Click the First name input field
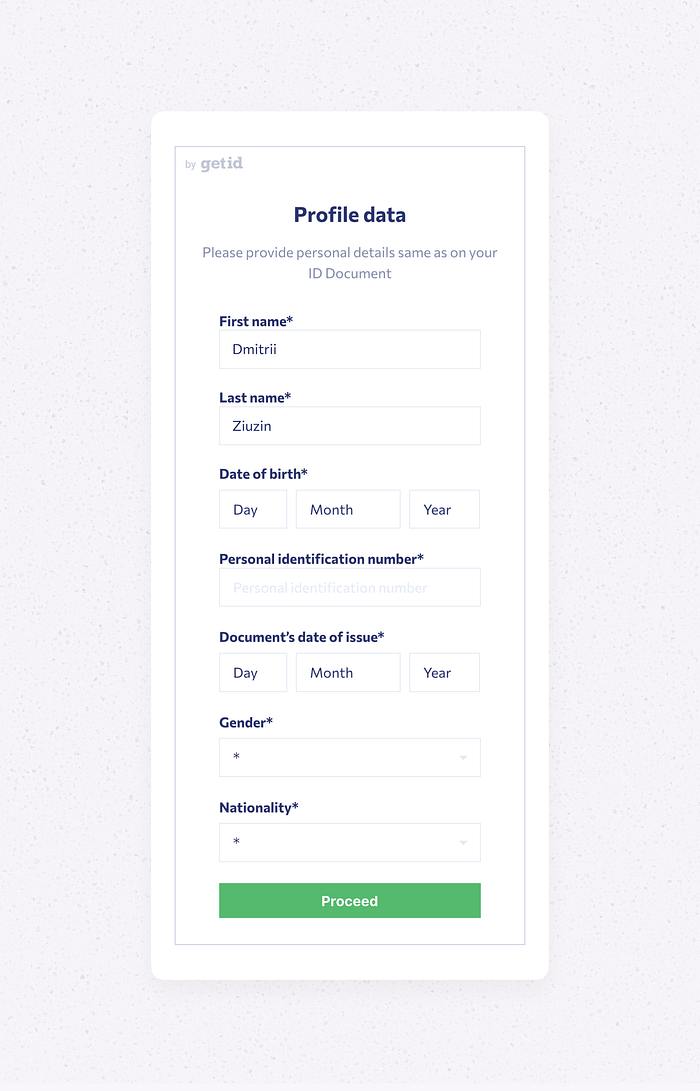Screen dimensions: 700x1091 point(349,349)
